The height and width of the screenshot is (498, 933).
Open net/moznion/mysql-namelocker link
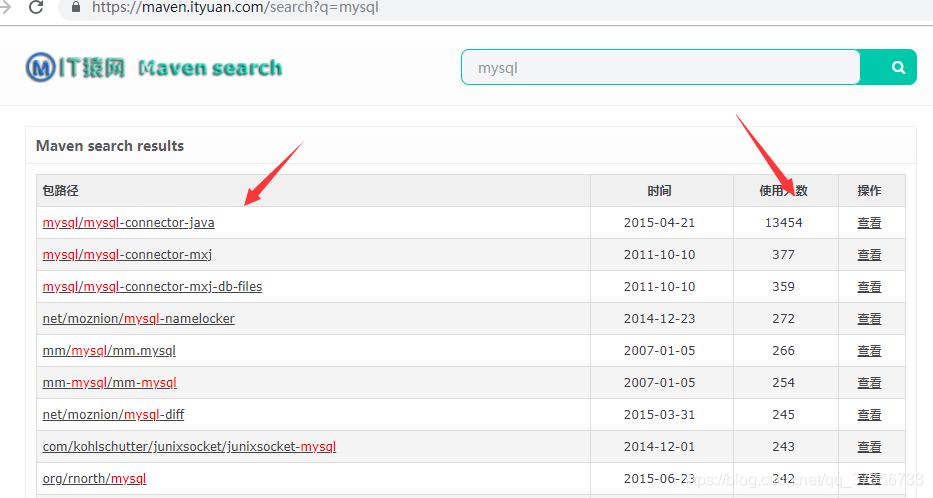[139, 319]
